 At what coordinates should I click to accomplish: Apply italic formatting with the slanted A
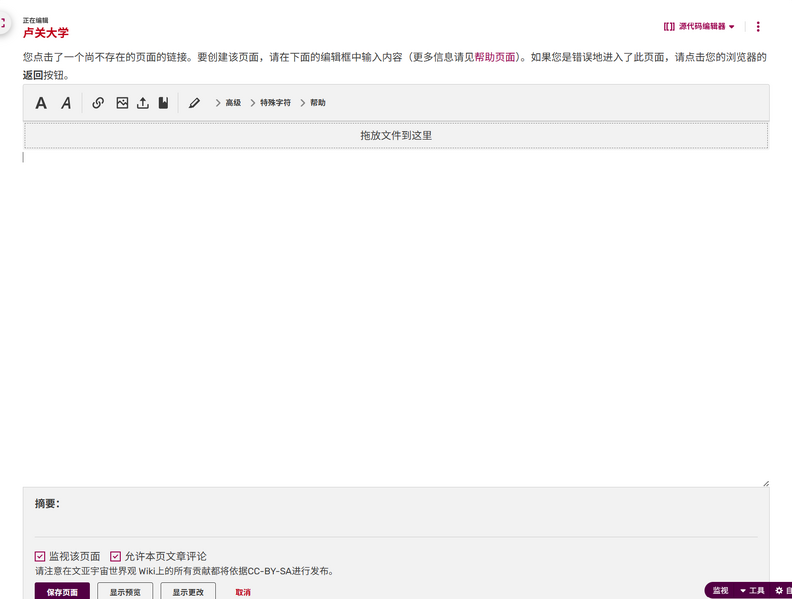66,103
